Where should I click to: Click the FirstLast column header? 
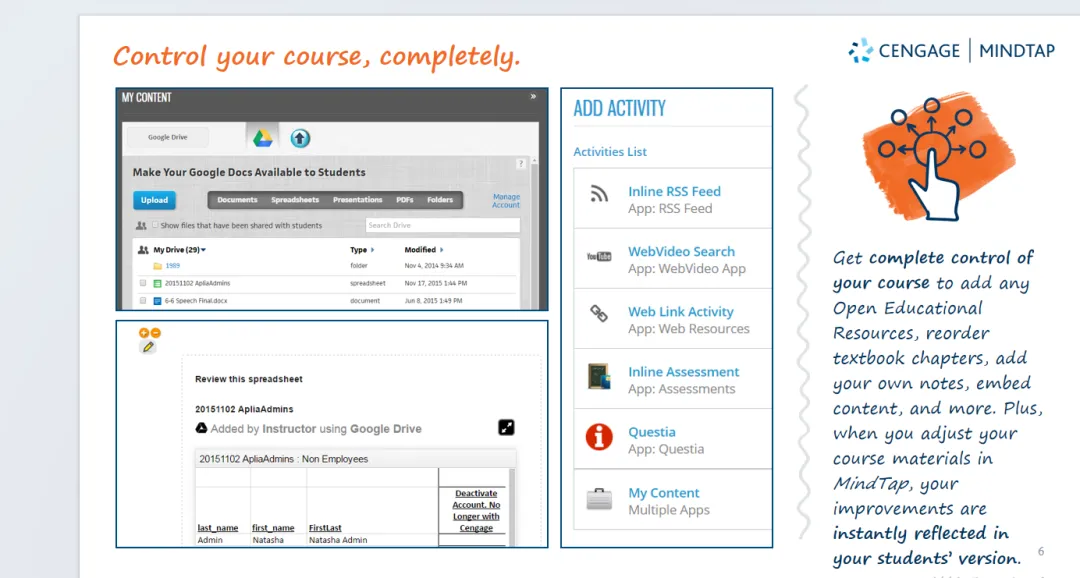tap(325, 528)
